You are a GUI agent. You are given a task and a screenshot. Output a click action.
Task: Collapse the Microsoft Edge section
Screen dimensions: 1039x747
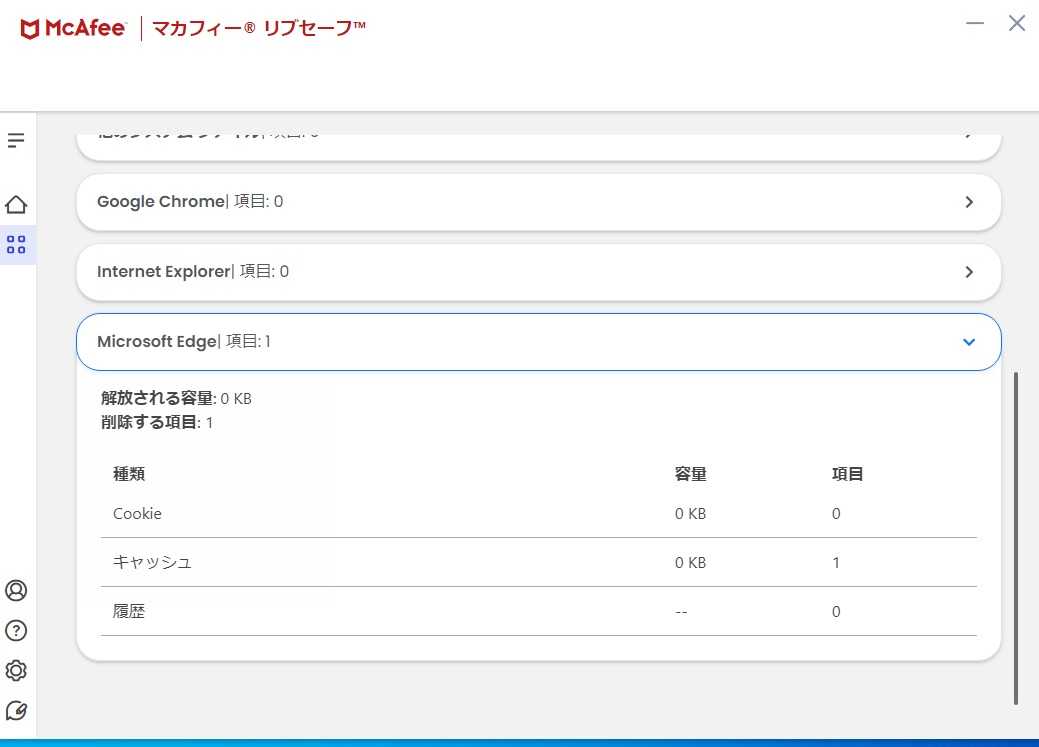click(x=968, y=342)
